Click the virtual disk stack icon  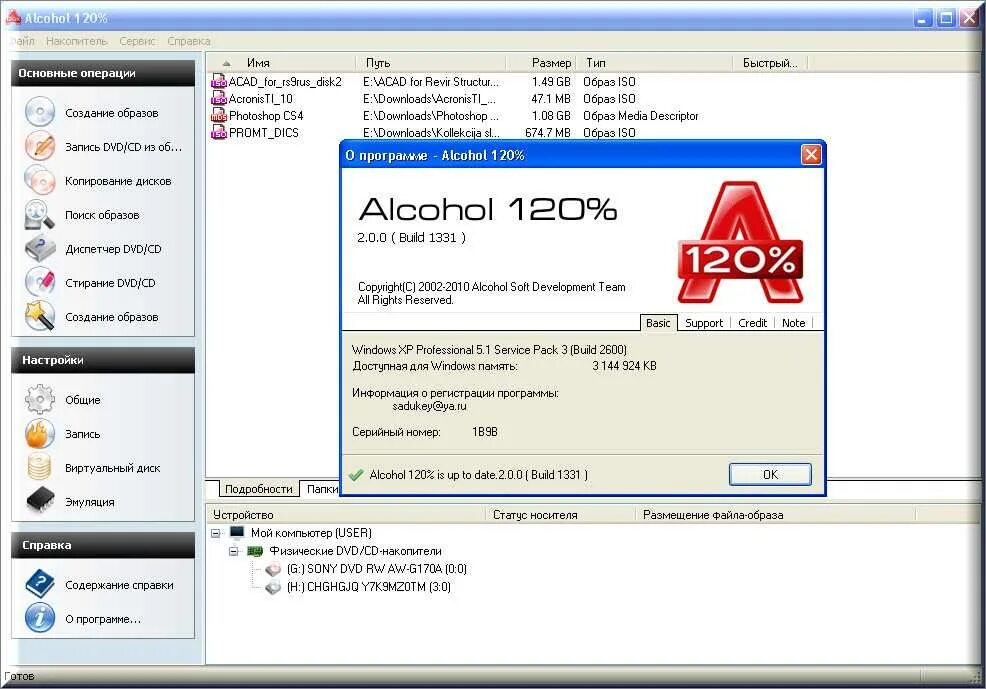click(x=40, y=468)
